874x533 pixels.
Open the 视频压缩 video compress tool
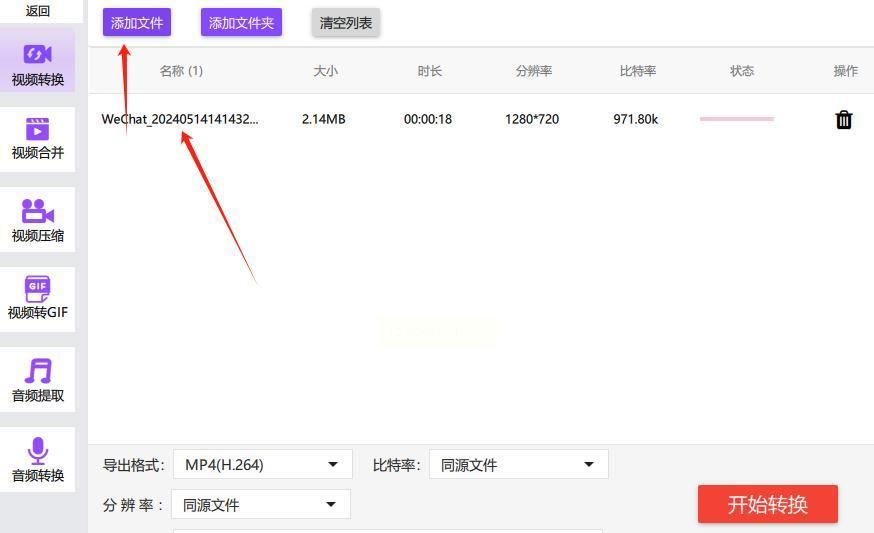click(x=37, y=220)
